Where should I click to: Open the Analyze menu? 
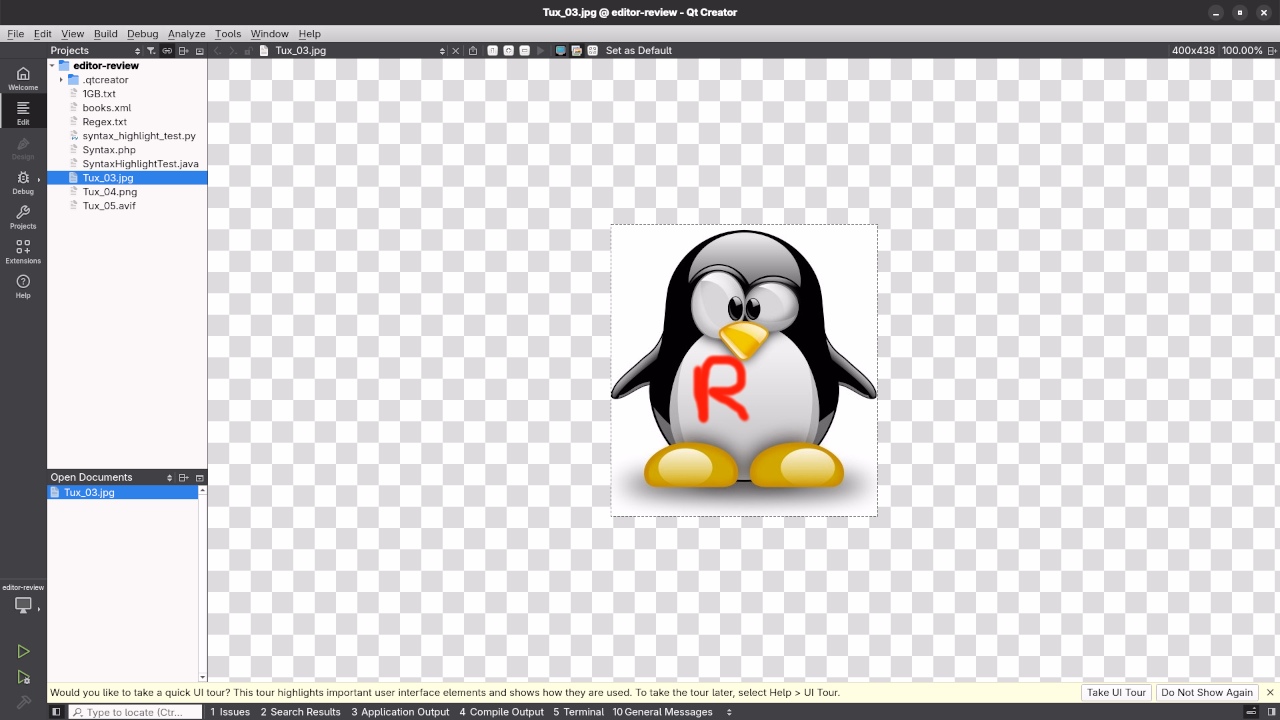pyautogui.click(x=186, y=34)
